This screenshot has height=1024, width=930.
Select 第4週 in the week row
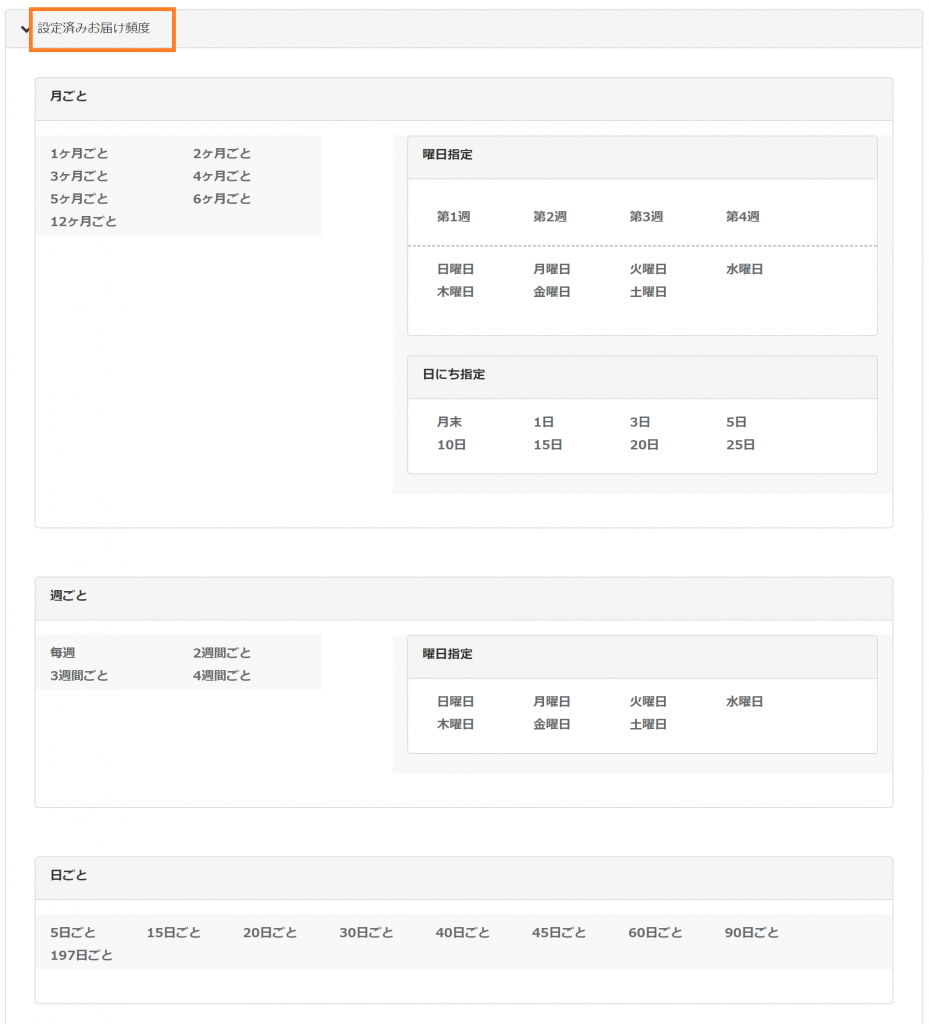(742, 217)
